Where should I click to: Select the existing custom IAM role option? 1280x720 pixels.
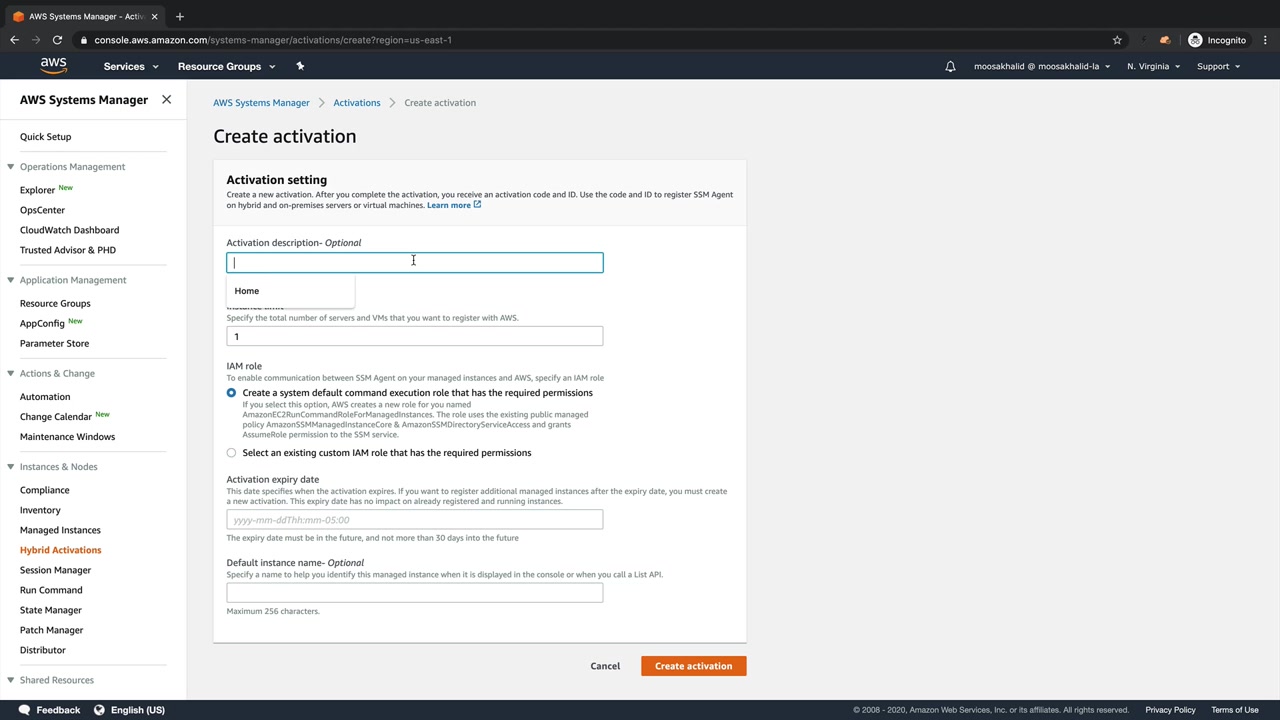(x=231, y=453)
